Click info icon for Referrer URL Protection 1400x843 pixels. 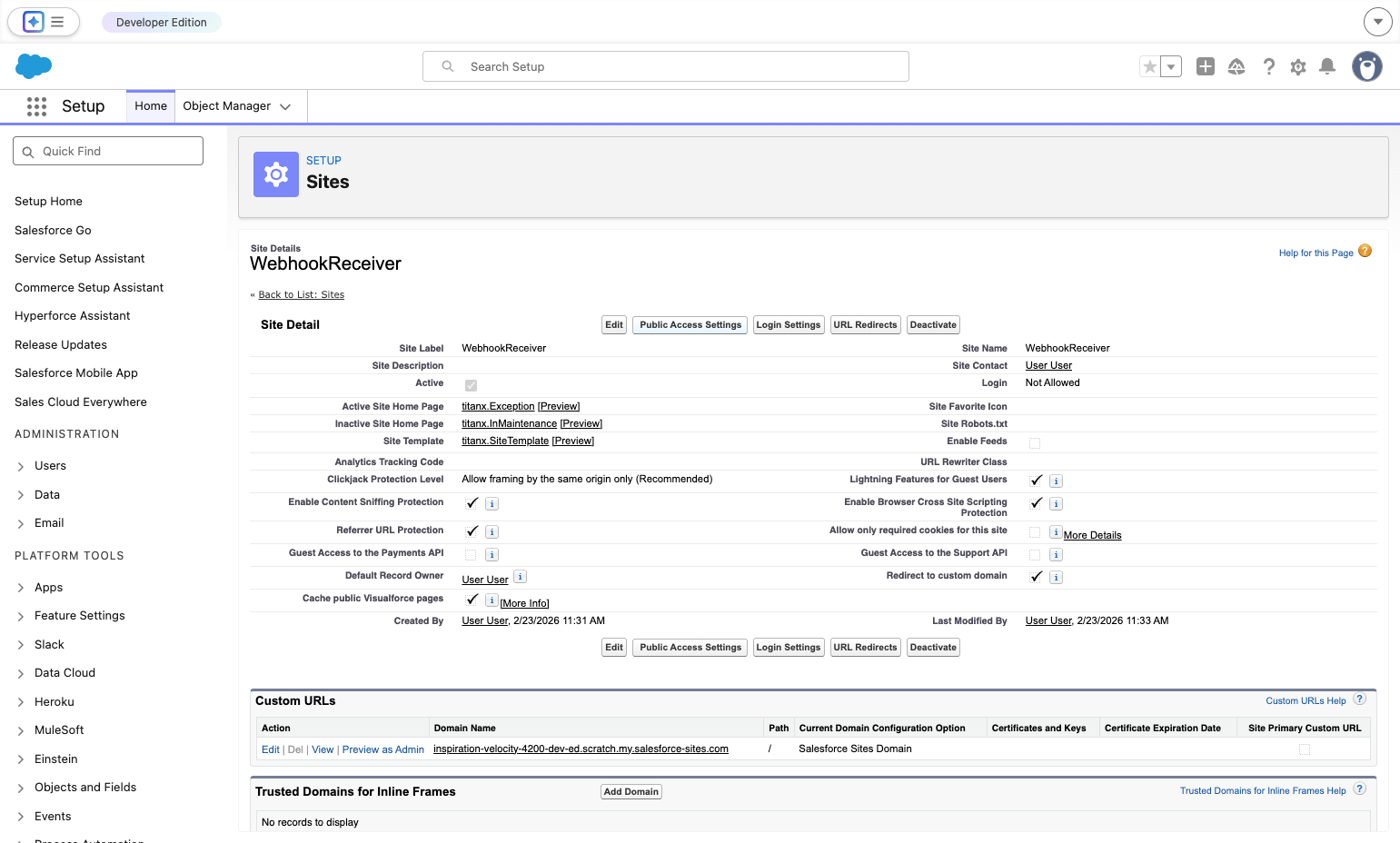click(x=491, y=532)
